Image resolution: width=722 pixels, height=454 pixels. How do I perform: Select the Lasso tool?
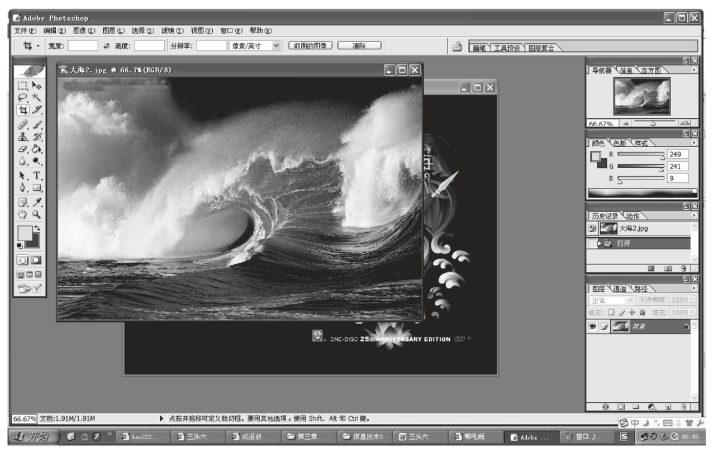(x=22, y=98)
